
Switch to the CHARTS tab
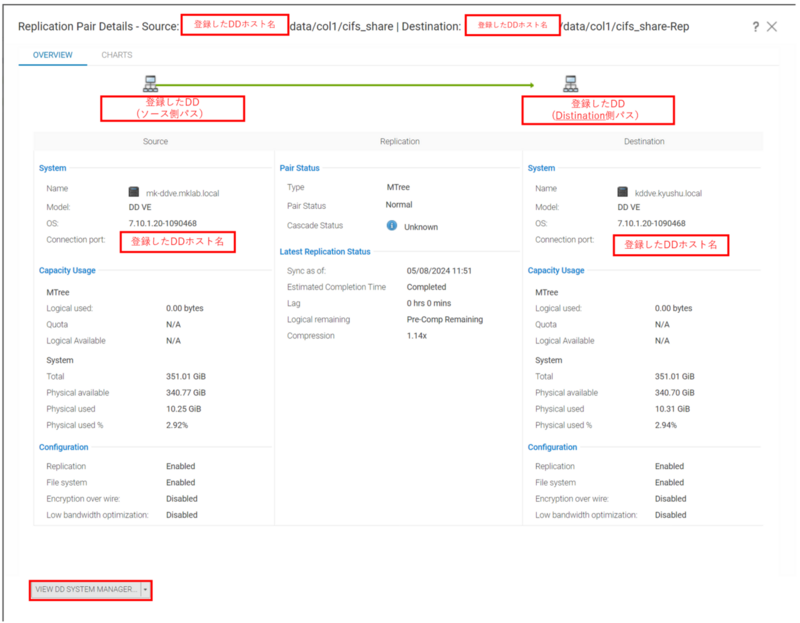tap(115, 55)
